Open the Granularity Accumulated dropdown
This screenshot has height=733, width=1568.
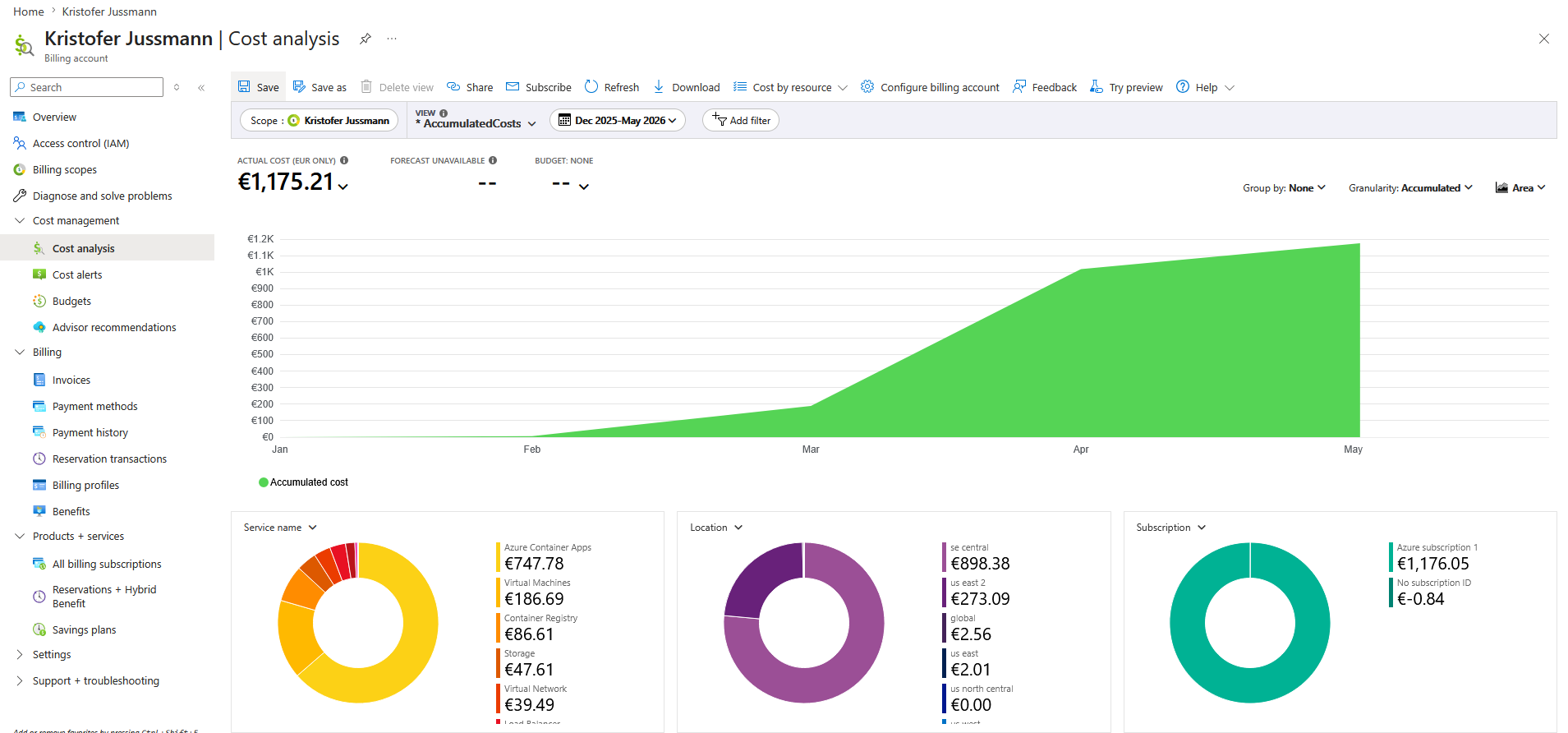coord(1410,188)
